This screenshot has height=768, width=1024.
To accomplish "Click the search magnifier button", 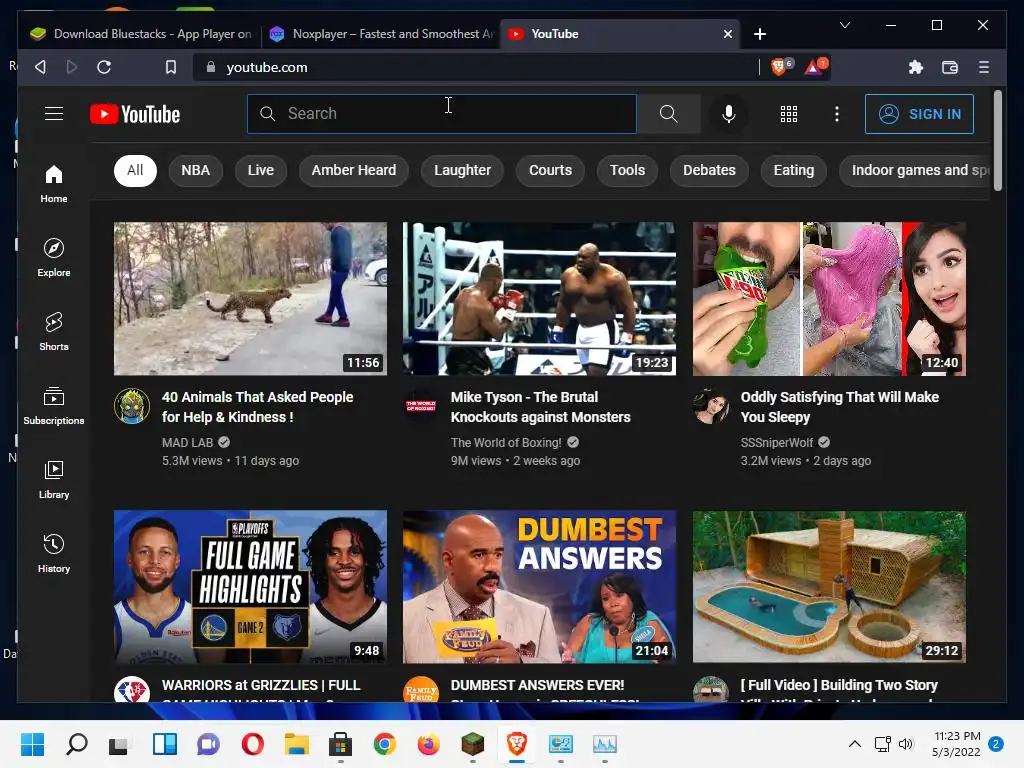I will pos(668,114).
